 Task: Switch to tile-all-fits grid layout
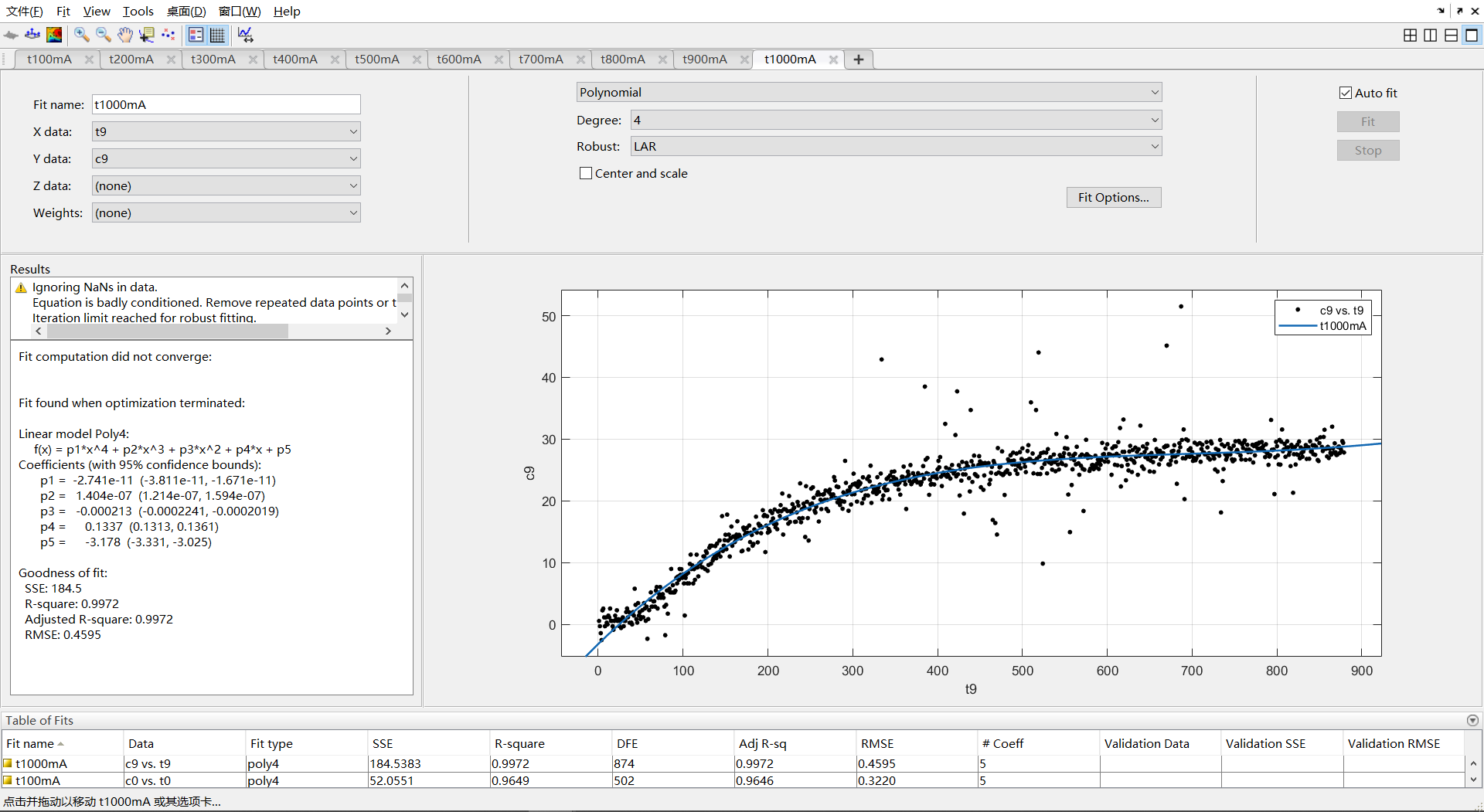1410,36
